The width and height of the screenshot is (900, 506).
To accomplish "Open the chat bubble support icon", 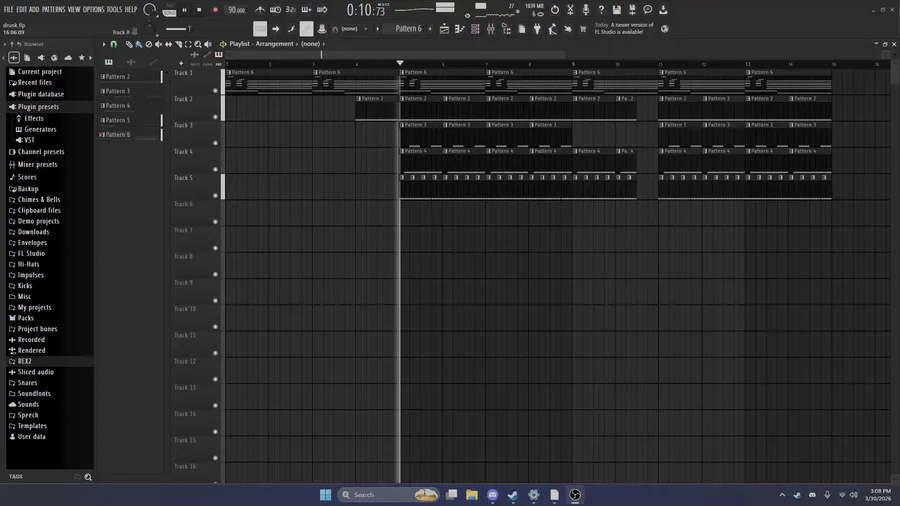I will [x=647, y=10].
